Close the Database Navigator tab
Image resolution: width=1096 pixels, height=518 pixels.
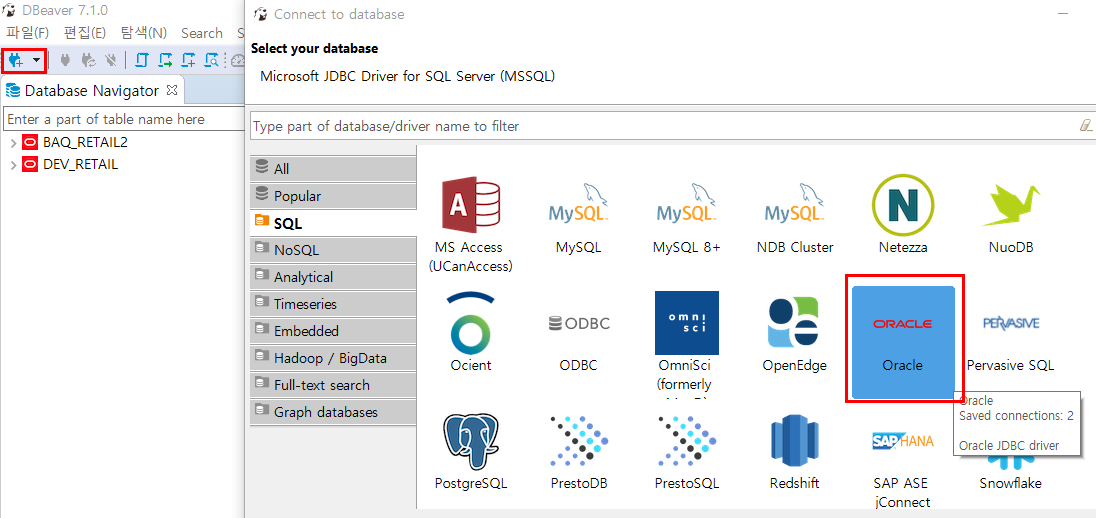(172, 89)
